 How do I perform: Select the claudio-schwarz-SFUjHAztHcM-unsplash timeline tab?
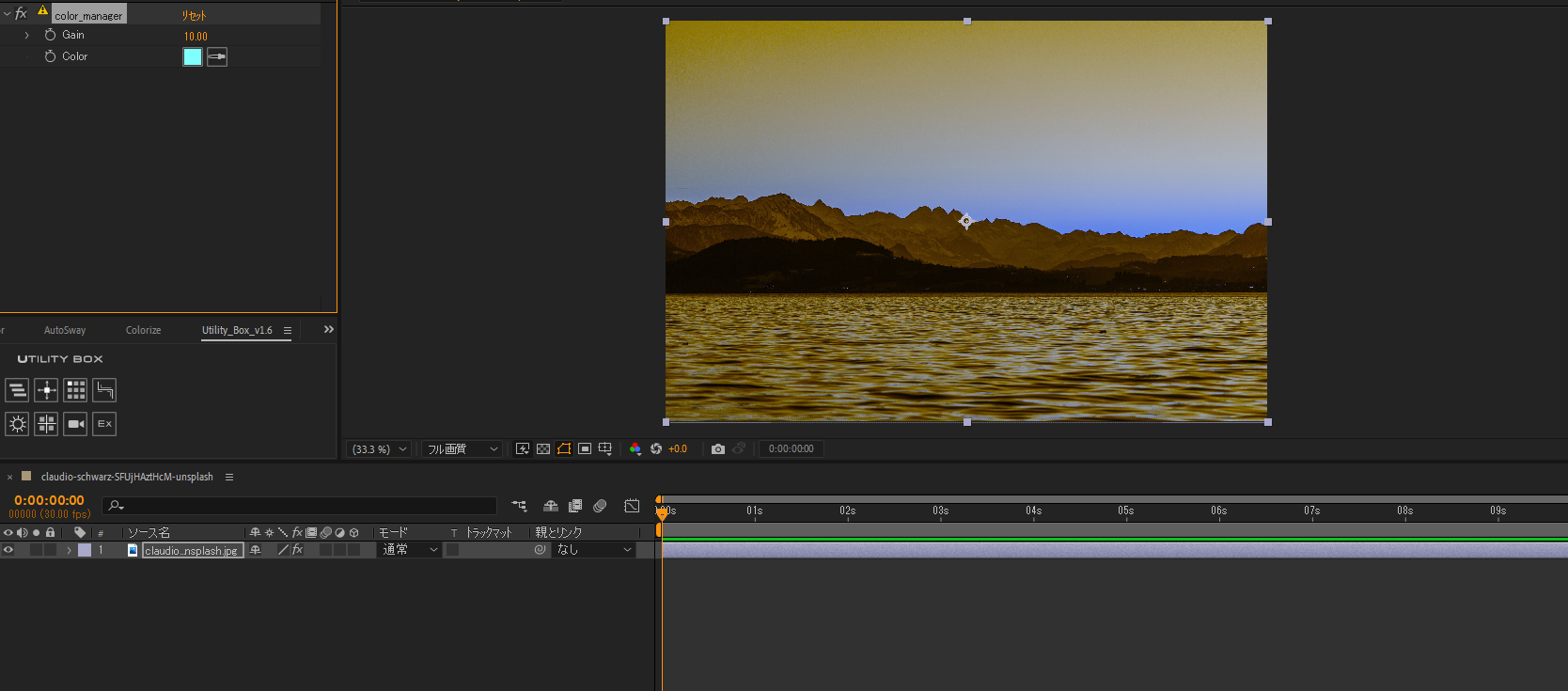click(127, 477)
